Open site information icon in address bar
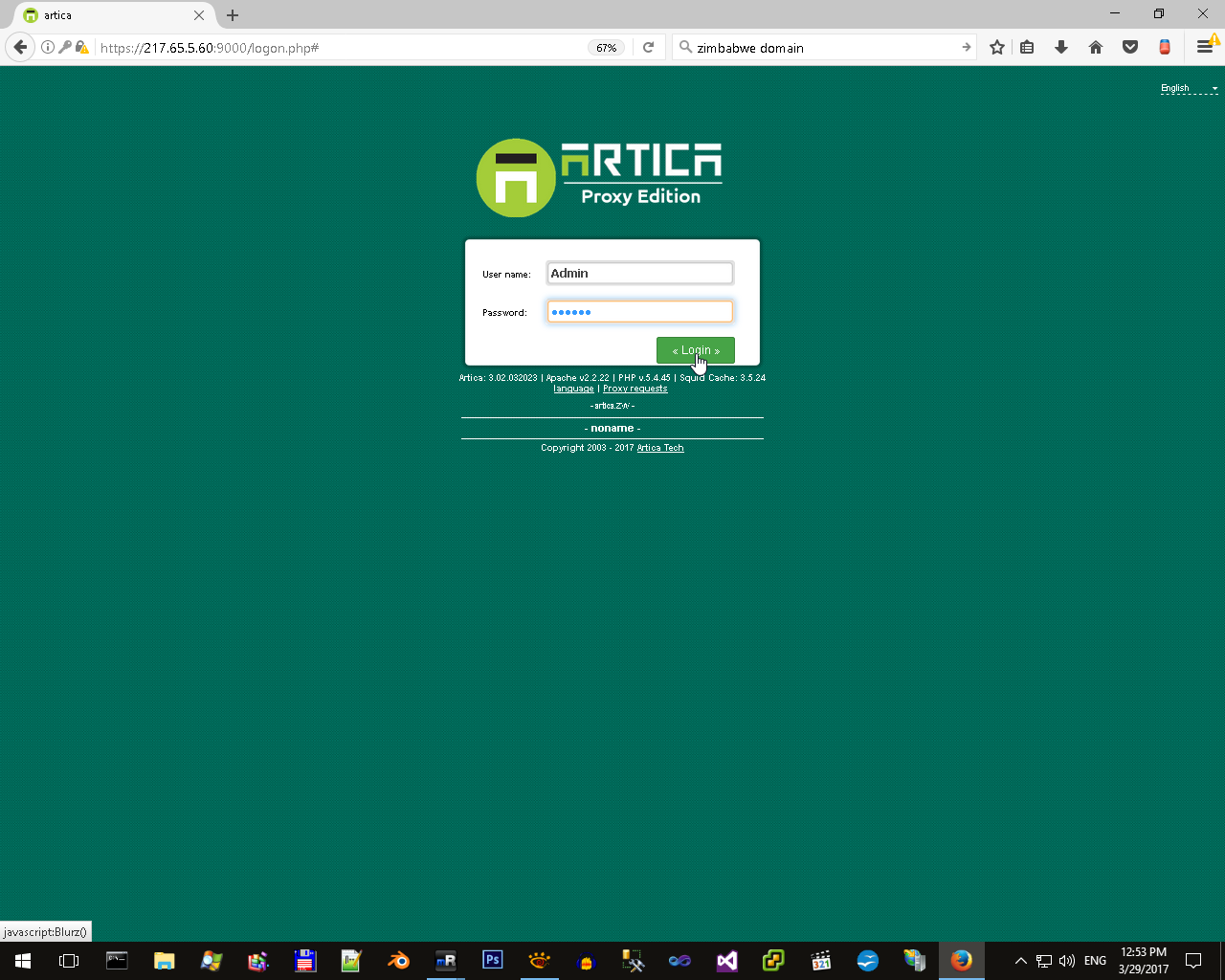 pyautogui.click(x=47, y=47)
